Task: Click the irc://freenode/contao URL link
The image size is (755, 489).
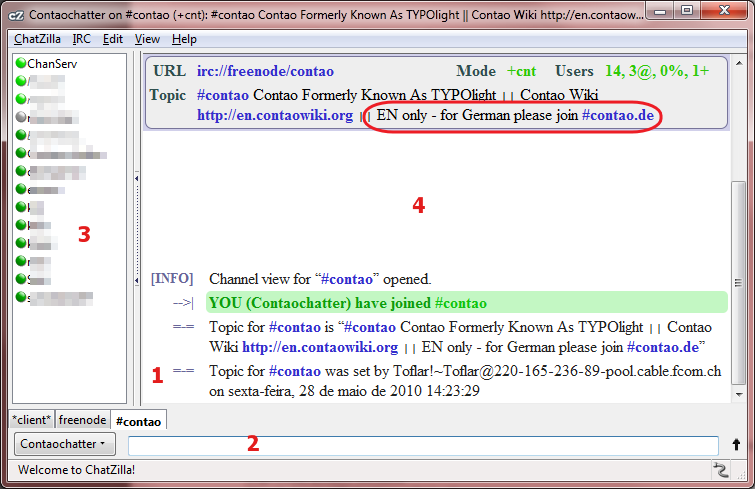Action: click(265, 72)
